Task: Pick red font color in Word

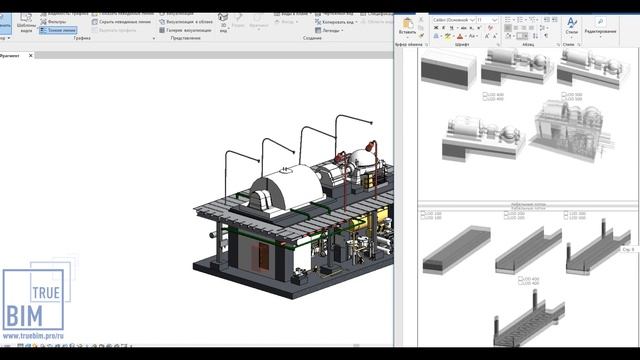Action: [460, 36]
